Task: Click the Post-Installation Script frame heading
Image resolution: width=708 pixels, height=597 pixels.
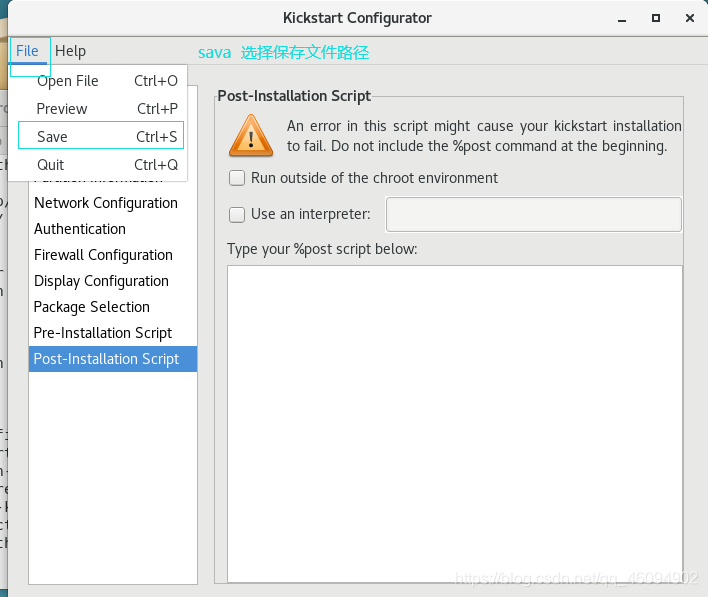Action: click(x=294, y=96)
